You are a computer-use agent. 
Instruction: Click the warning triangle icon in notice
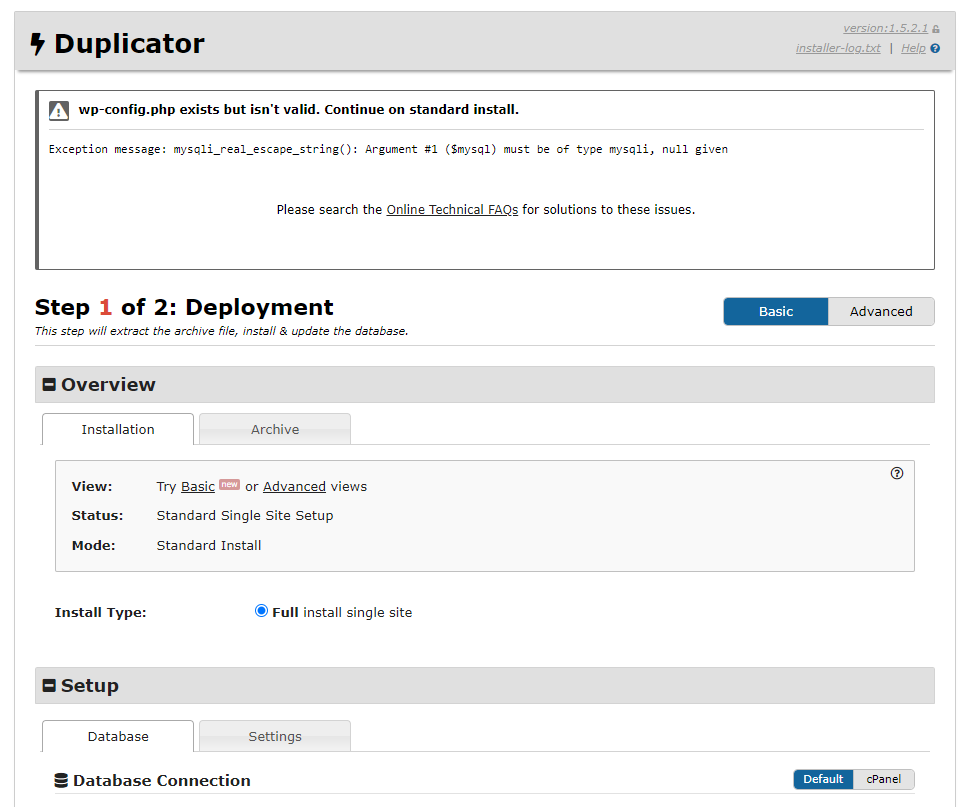[59, 111]
